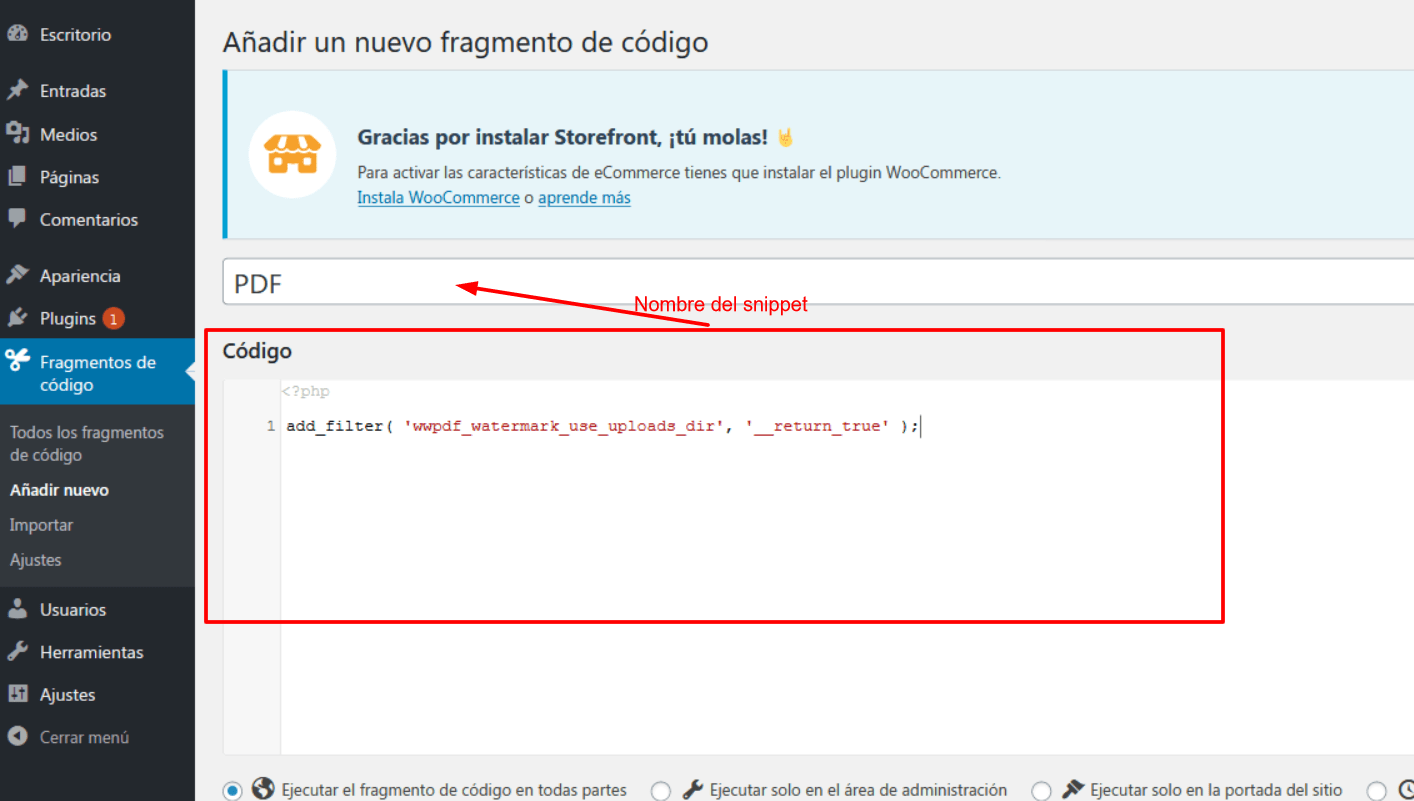Click the clock icon at right edge
Image resolution: width=1414 pixels, height=801 pixels.
[1405, 789]
